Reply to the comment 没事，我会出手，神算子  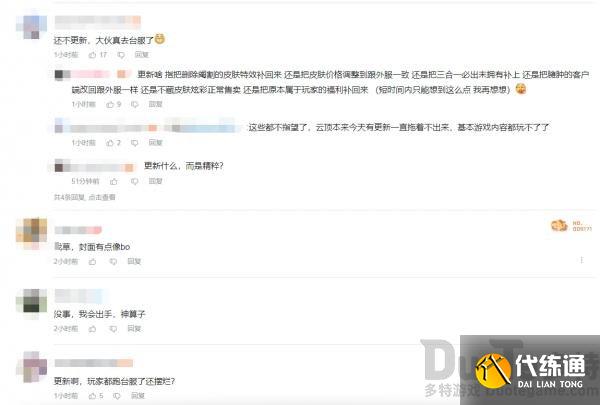134,328
